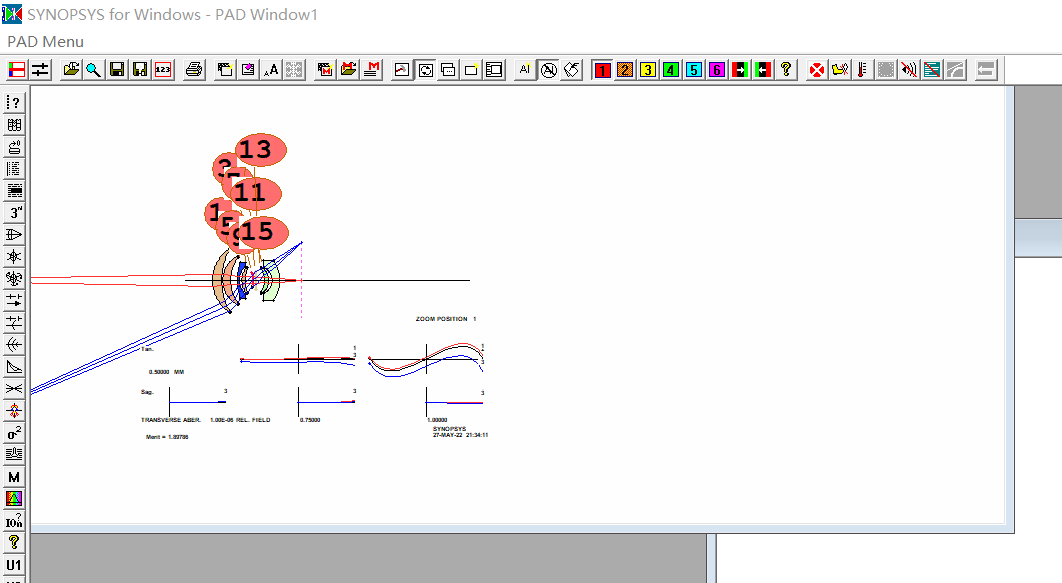Click the thermometer icon in toolbar
The height and width of the screenshot is (583, 1062).
[x=862, y=70]
